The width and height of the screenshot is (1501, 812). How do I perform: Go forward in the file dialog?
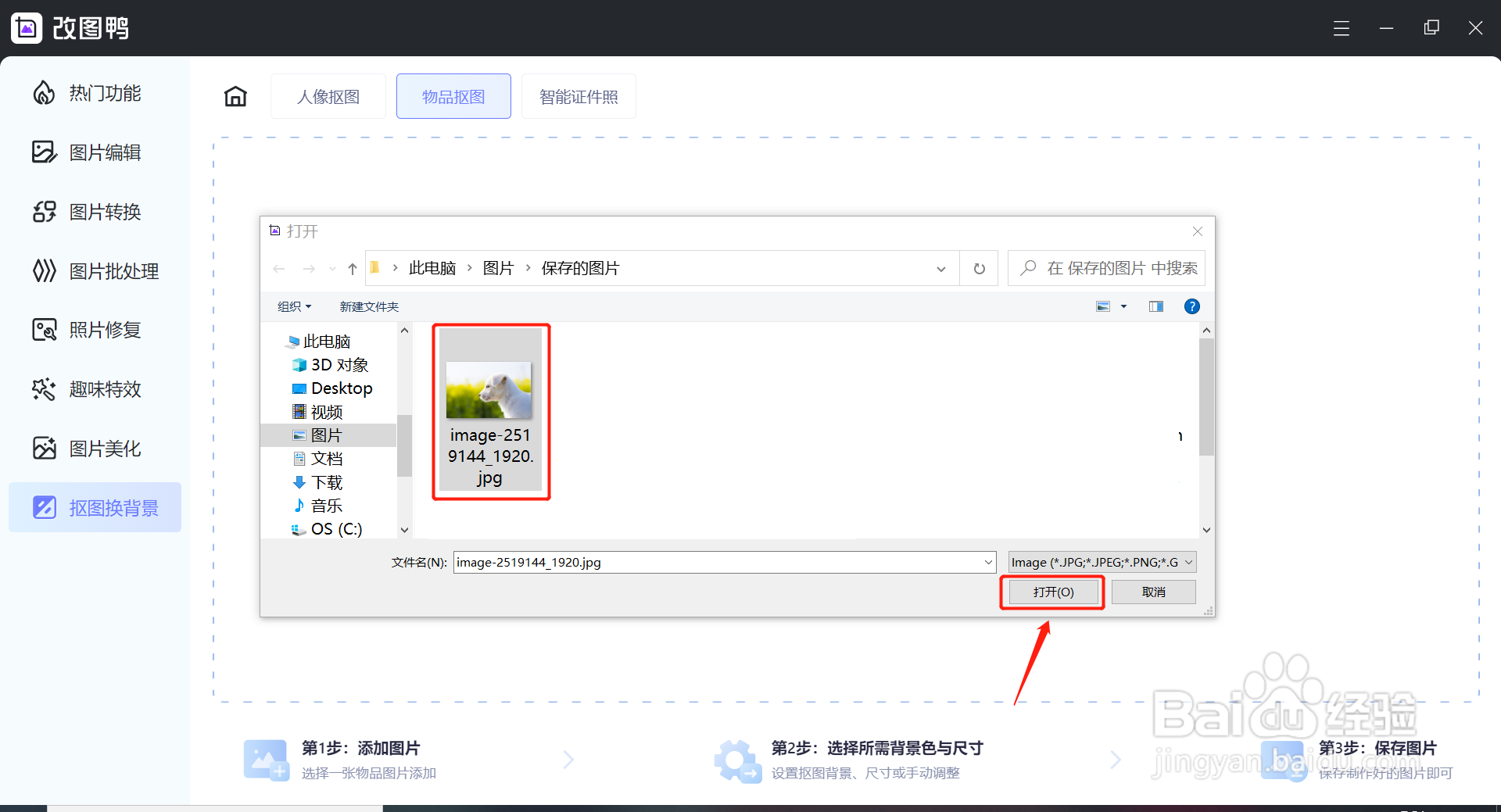[x=309, y=269]
